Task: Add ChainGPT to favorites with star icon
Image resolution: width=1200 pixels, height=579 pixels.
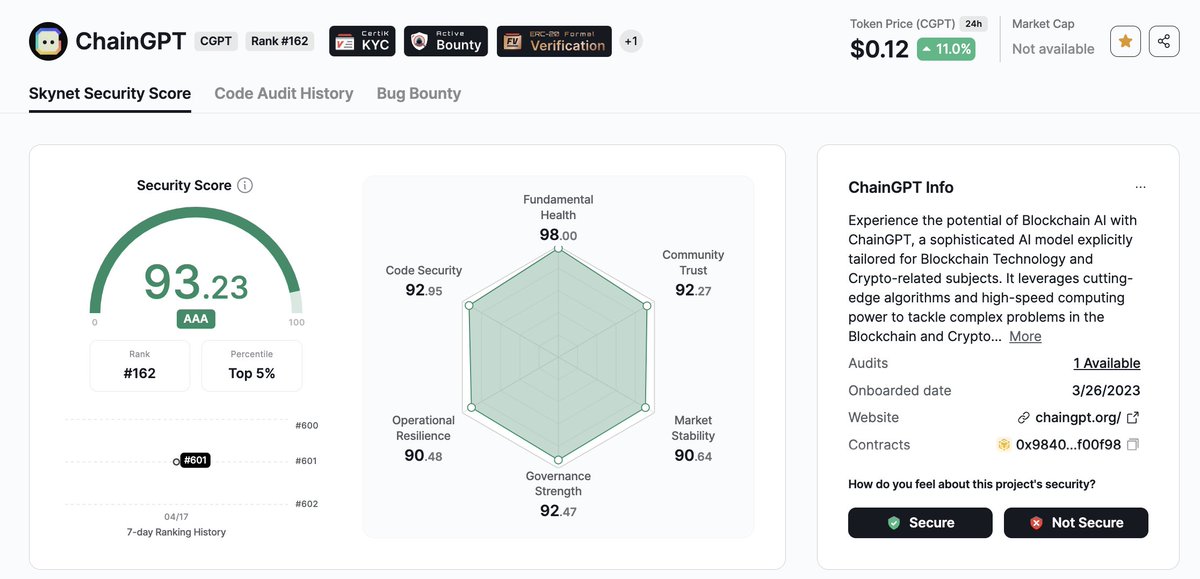Action: [x=1125, y=41]
